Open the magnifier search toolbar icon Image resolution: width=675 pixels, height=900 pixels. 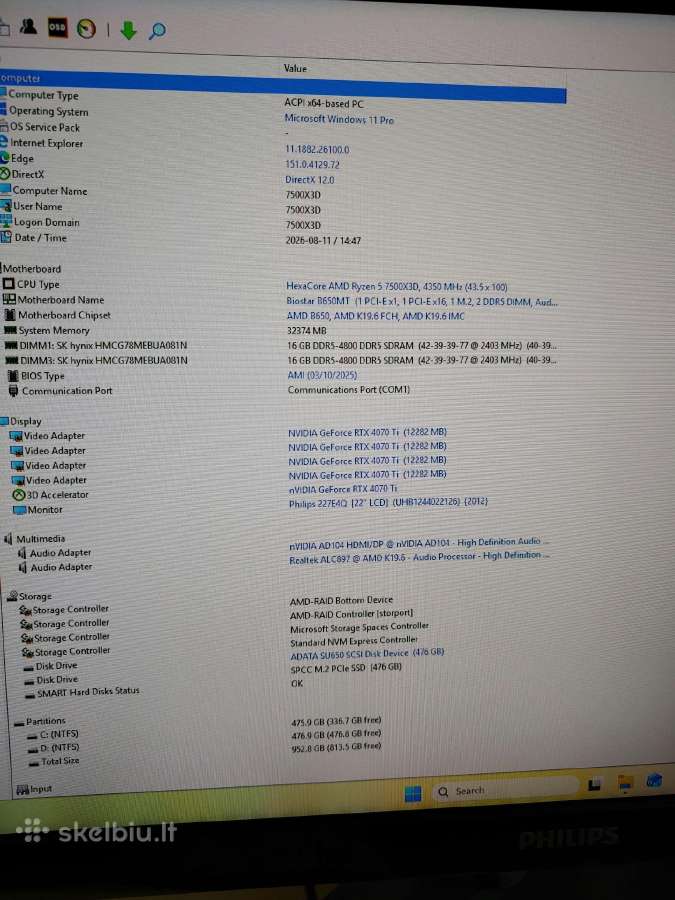click(x=157, y=31)
